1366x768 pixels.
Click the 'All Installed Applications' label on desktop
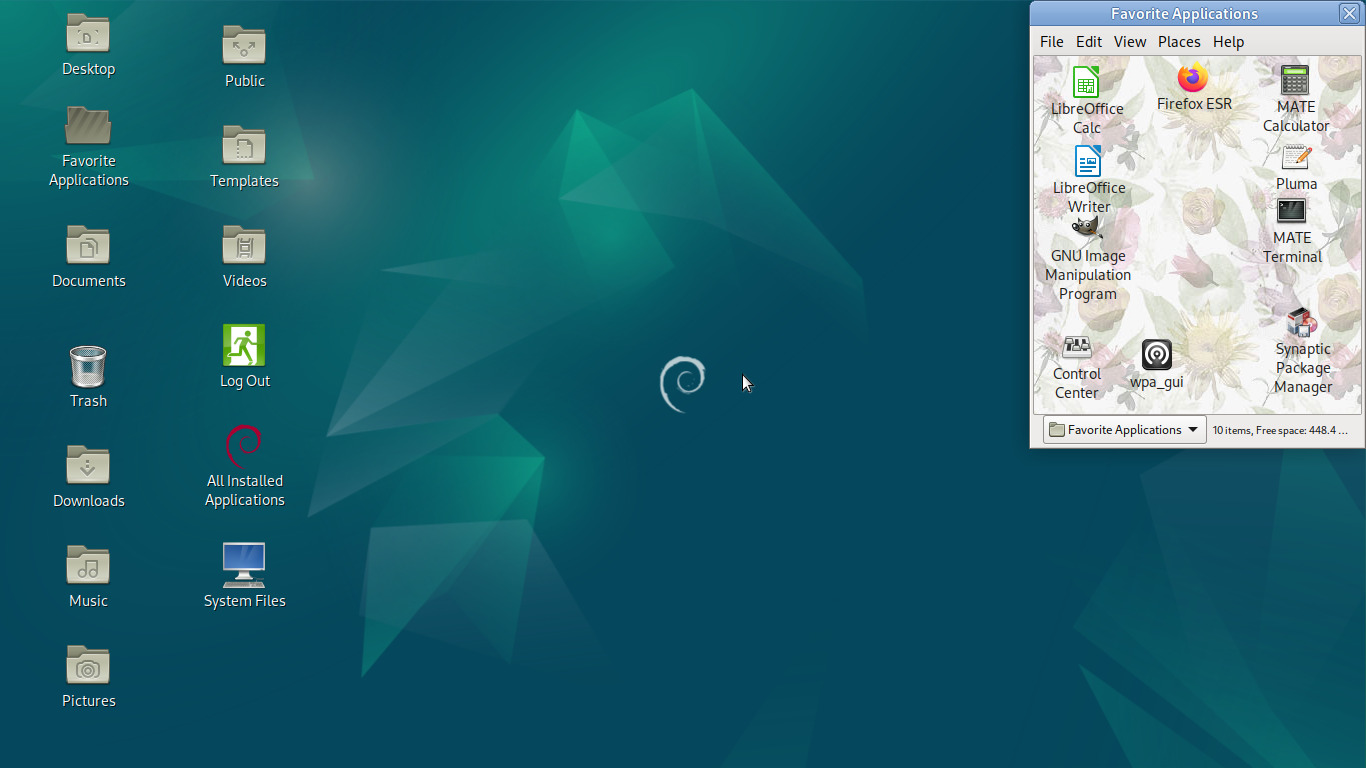pyautogui.click(x=245, y=490)
